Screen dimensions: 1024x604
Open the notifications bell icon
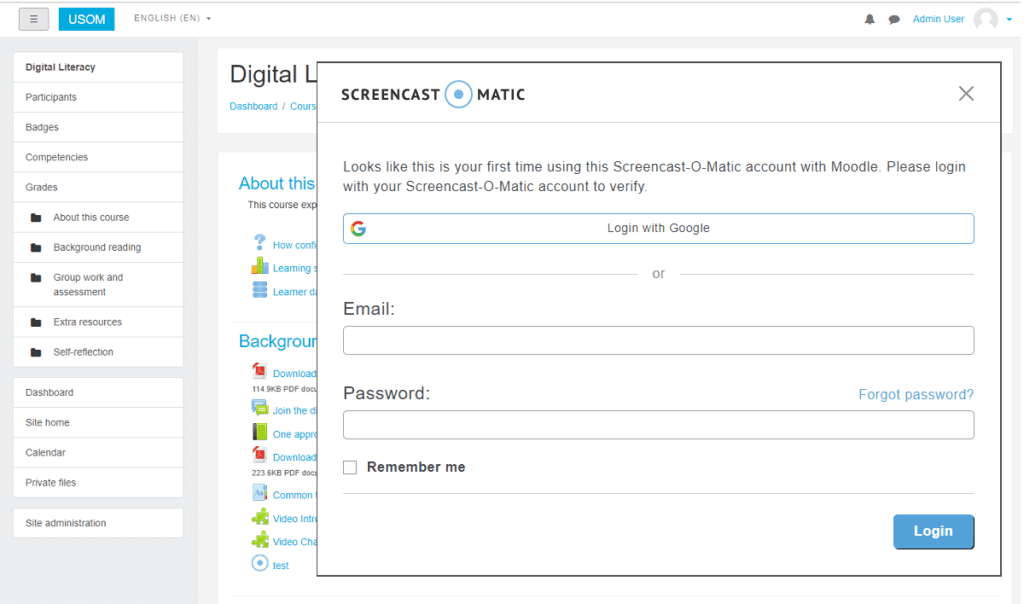869,20
